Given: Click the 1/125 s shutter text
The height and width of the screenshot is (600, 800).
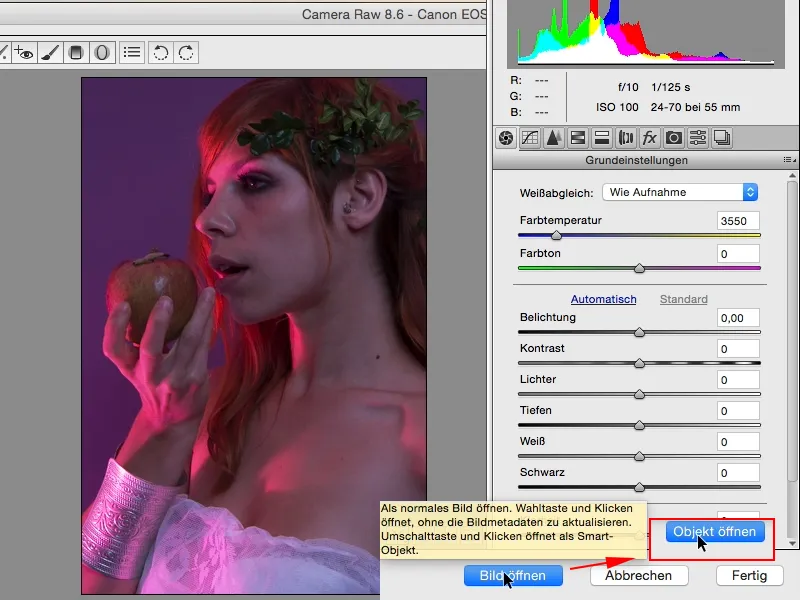Looking at the screenshot, I should 670,87.
